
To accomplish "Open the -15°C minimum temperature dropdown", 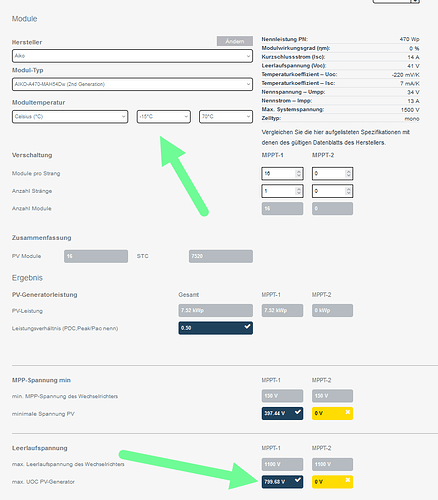I will coord(164,117).
